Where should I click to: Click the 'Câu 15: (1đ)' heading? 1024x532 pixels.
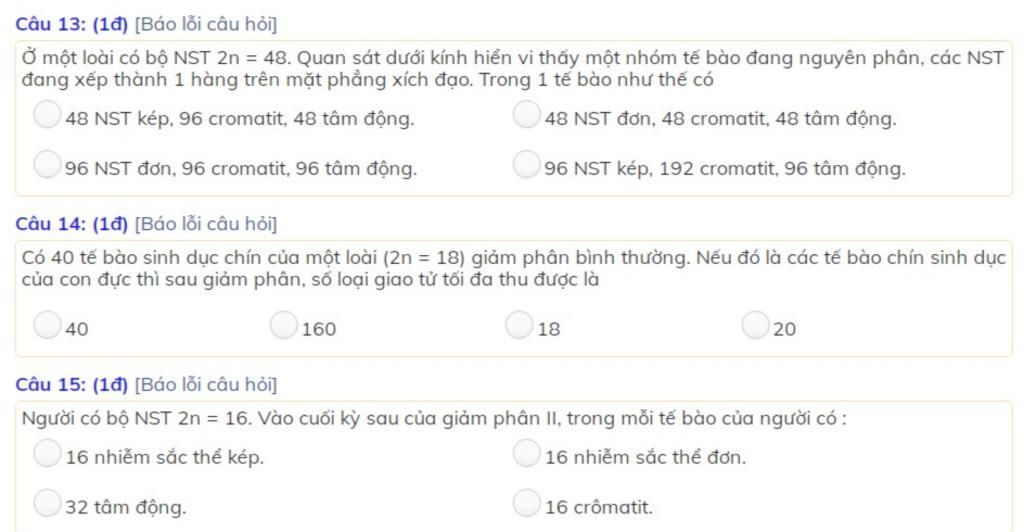[72, 384]
